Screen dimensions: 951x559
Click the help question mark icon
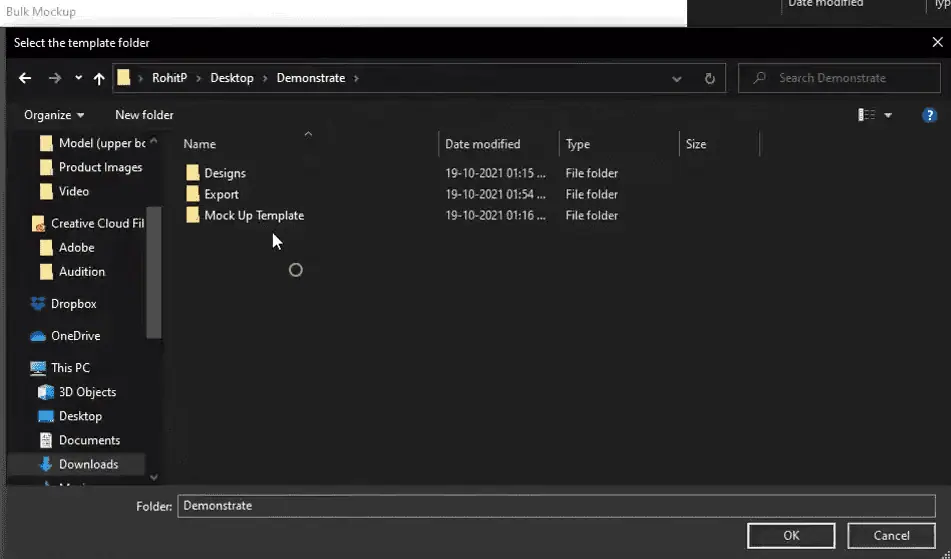point(929,115)
